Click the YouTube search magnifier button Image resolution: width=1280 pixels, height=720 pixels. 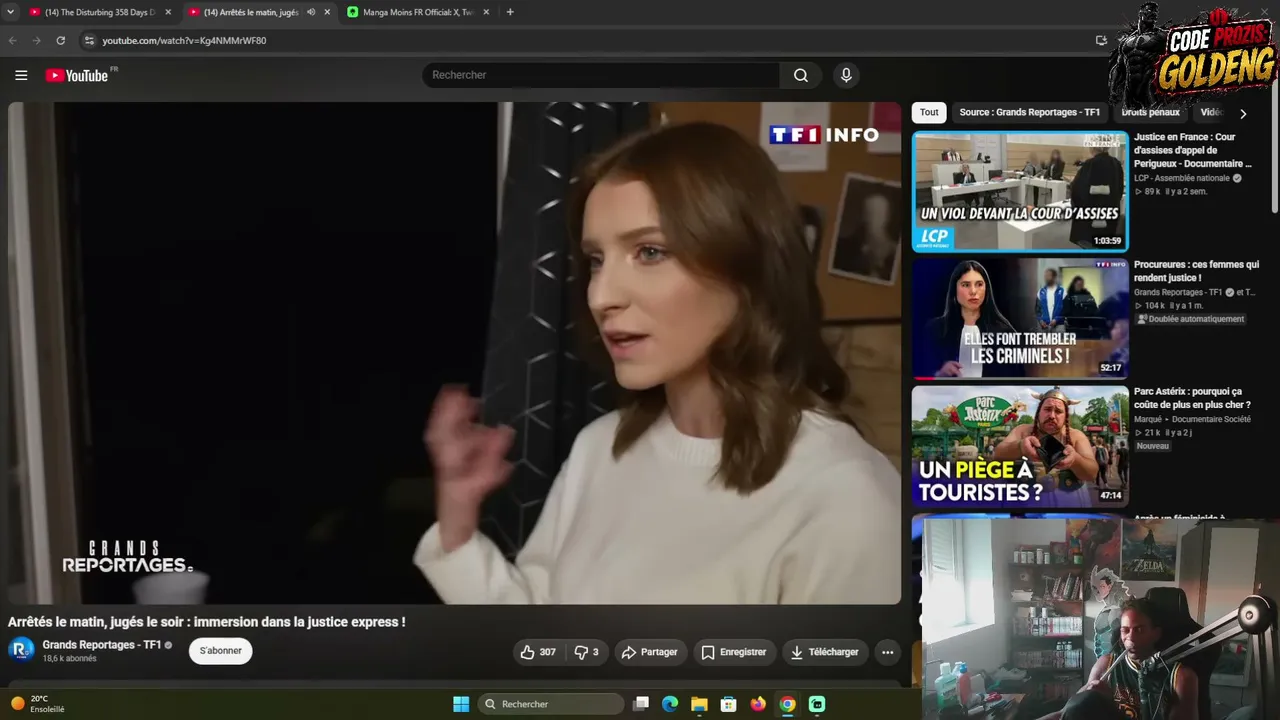(x=801, y=75)
